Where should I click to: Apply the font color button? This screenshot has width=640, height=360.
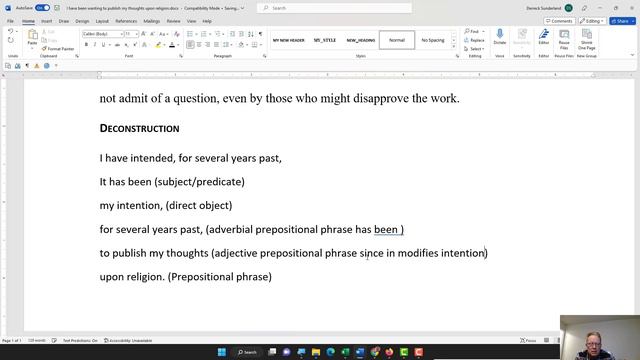(x=172, y=44)
